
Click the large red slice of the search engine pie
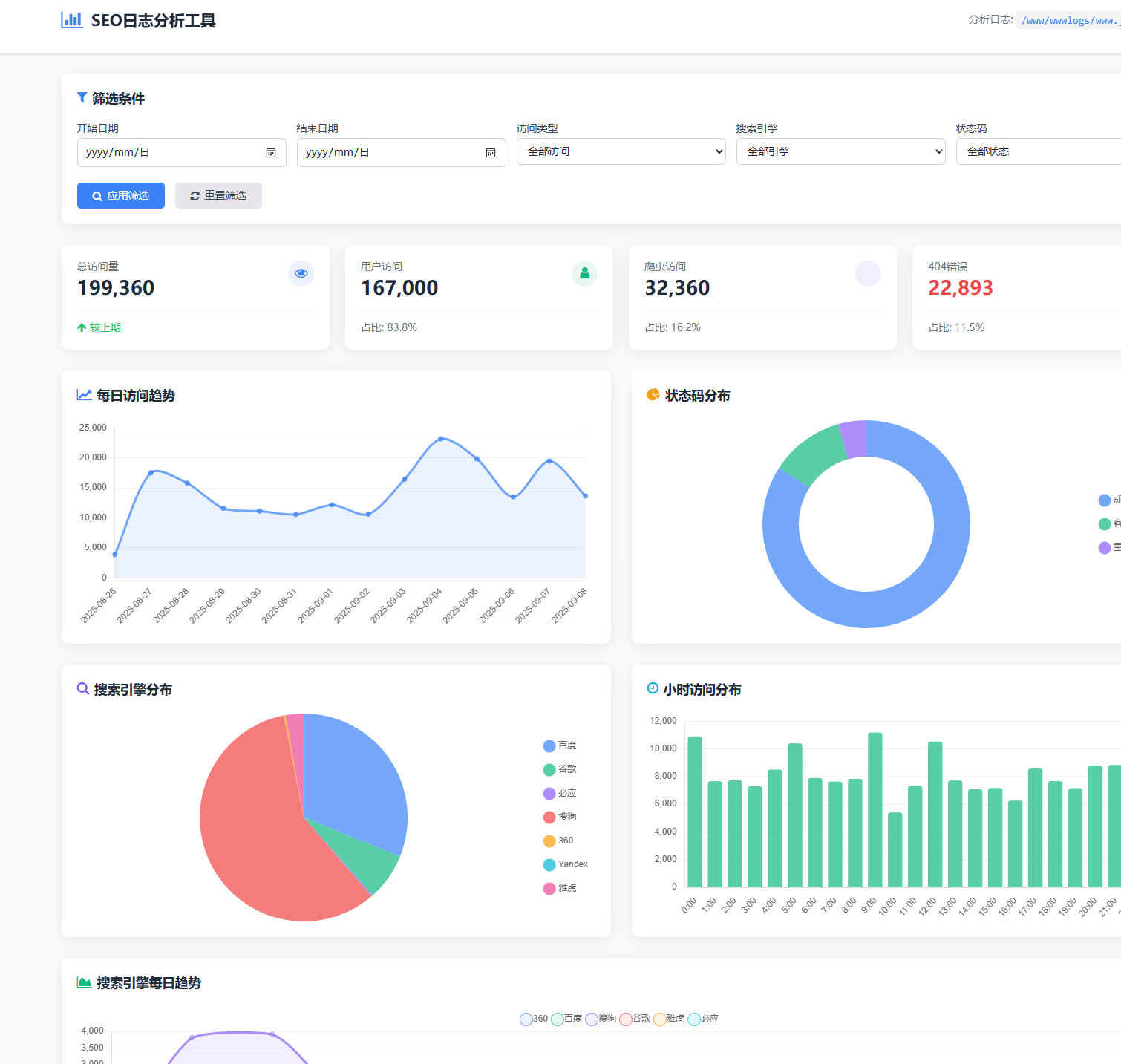[x=260, y=832]
